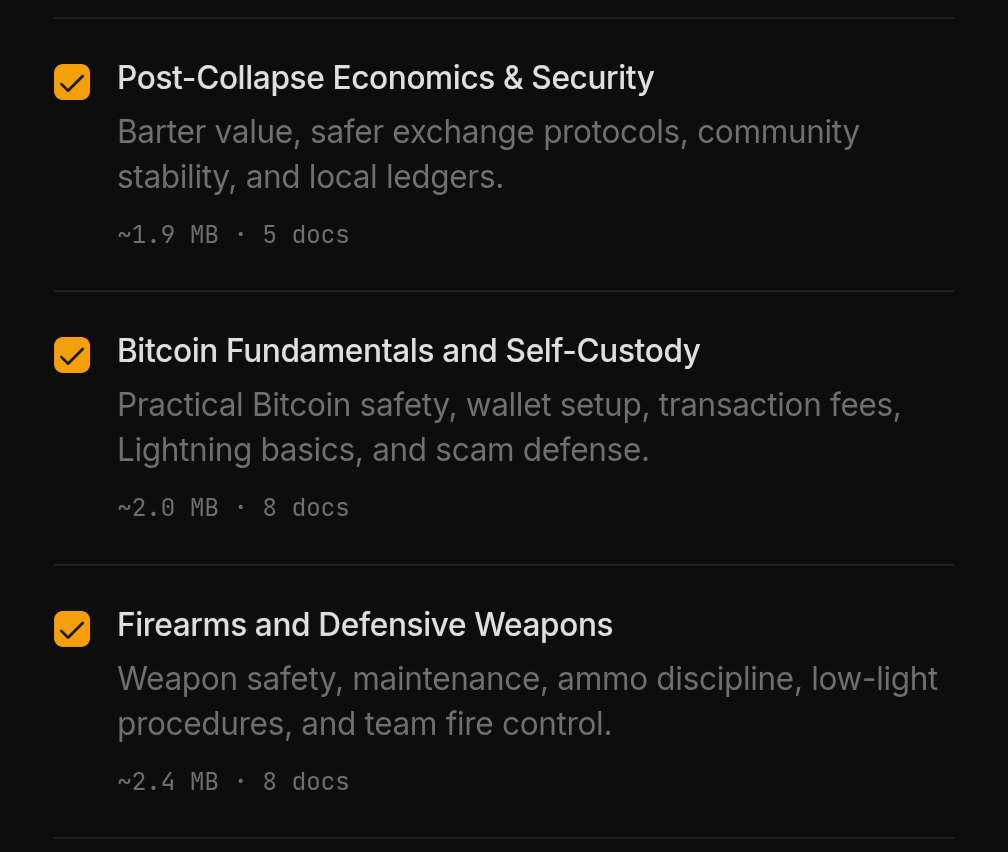Click the ~2.0 MB size label

click(168, 508)
